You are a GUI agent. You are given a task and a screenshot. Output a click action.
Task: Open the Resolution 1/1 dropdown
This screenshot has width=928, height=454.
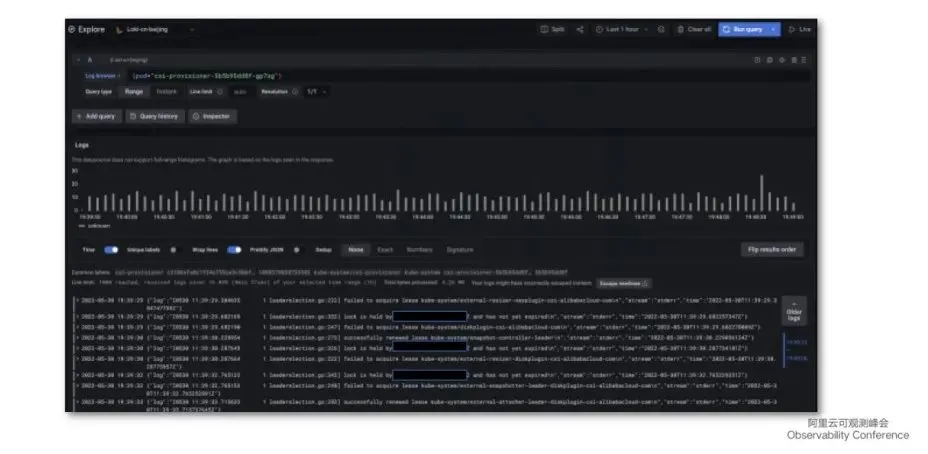point(316,92)
